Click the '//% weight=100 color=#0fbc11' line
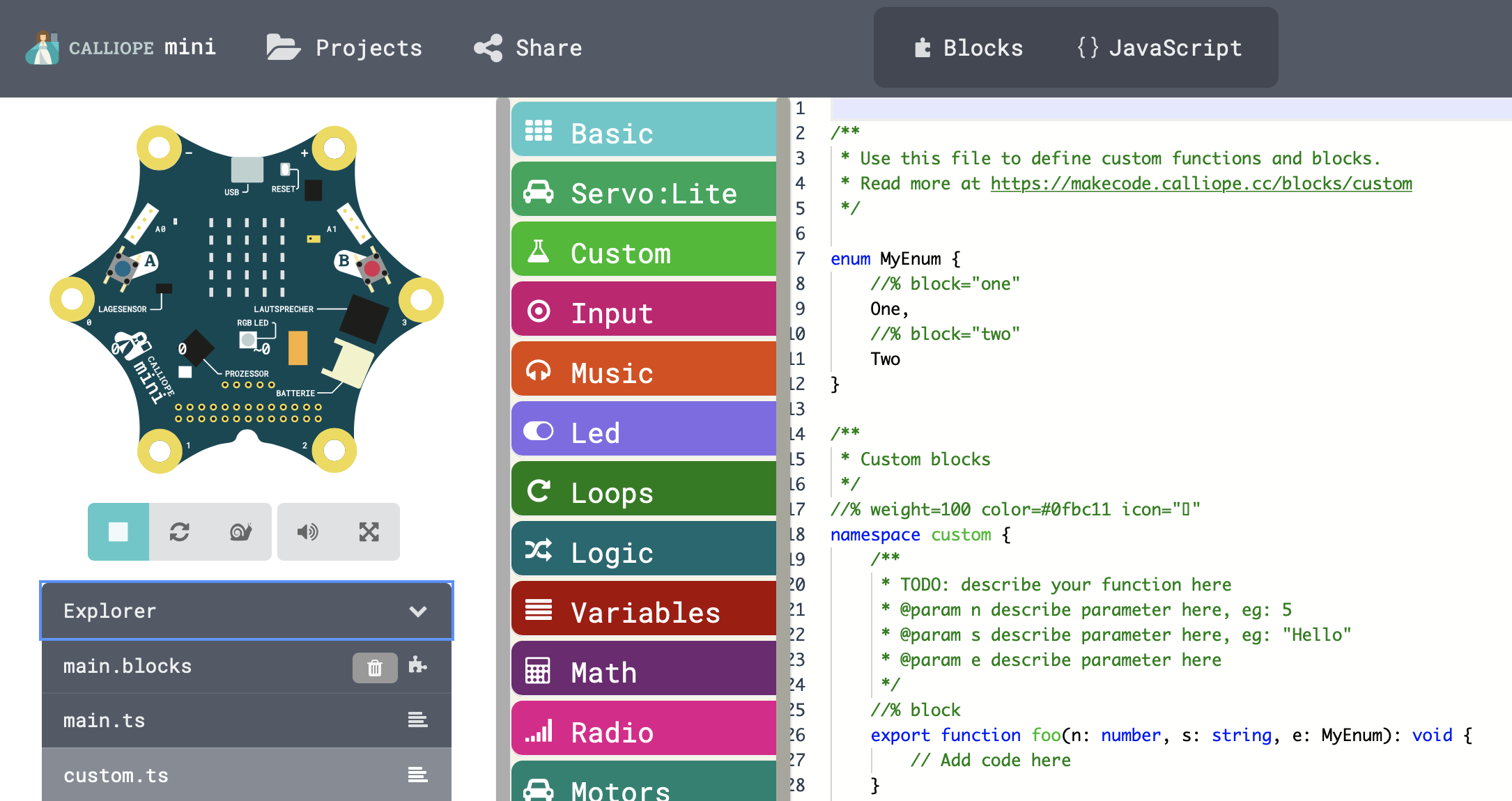 (x=1015, y=509)
